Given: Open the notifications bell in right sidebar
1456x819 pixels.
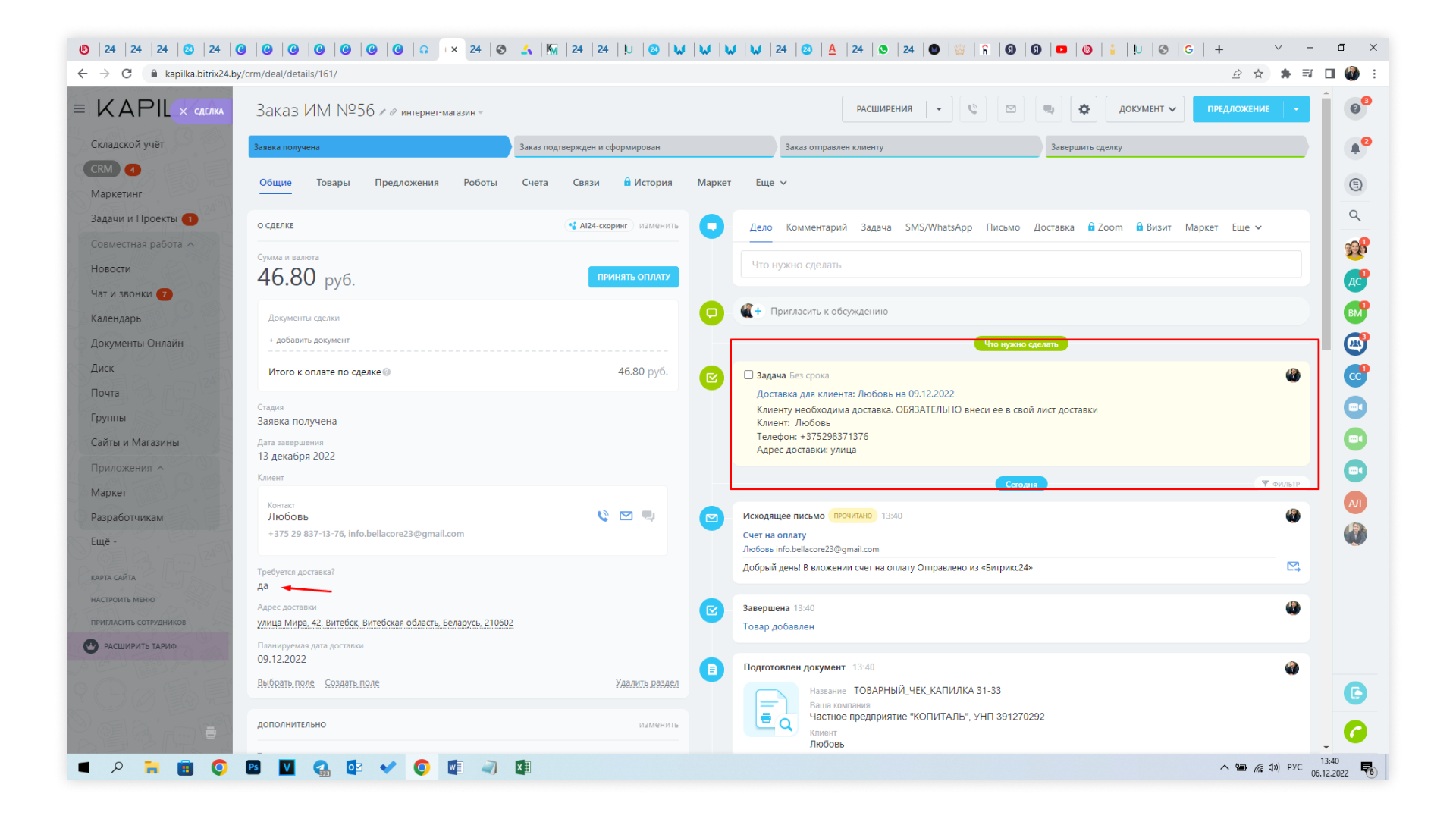Looking at the screenshot, I should pos(1355,148).
